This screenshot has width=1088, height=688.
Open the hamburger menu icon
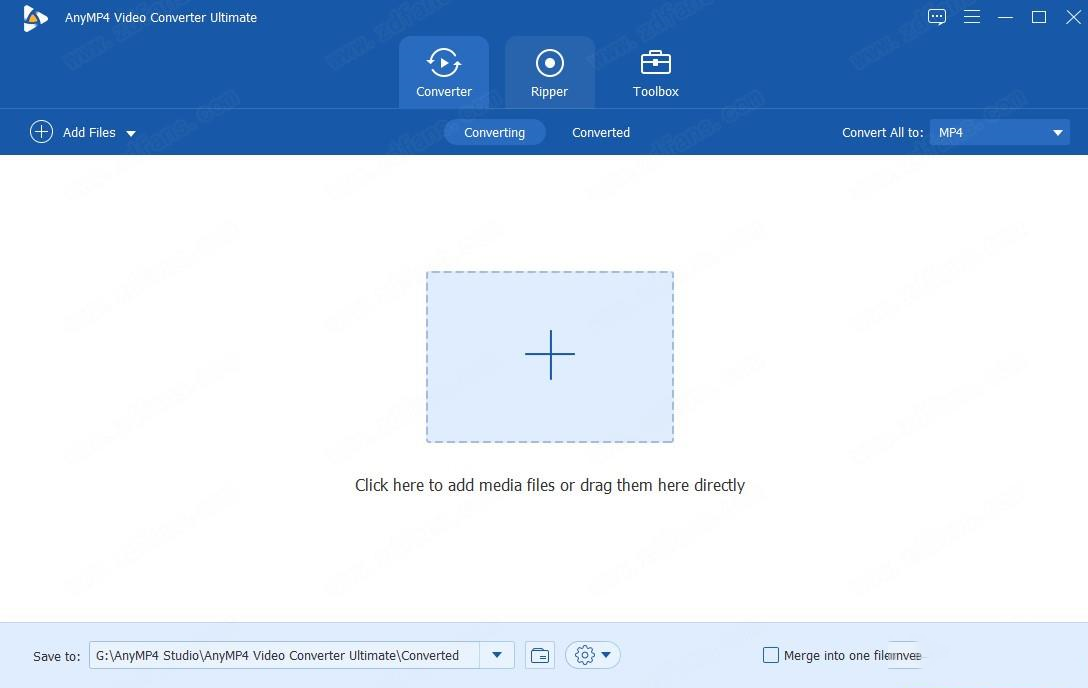click(x=971, y=17)
